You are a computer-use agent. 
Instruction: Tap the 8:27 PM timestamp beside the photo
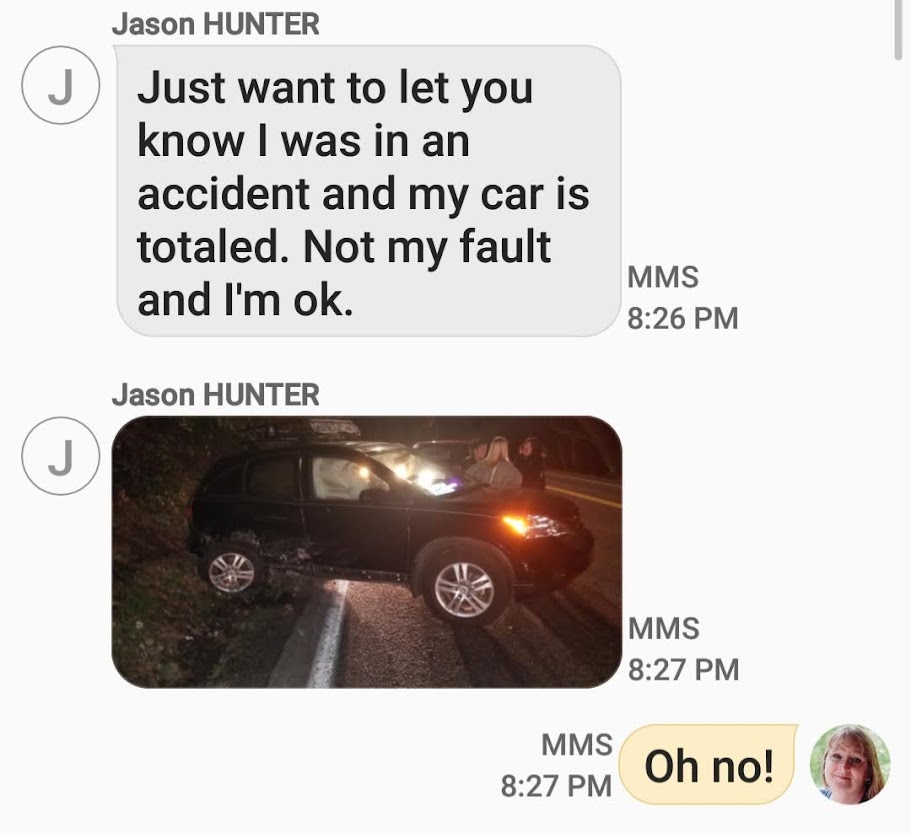(683, 669)
